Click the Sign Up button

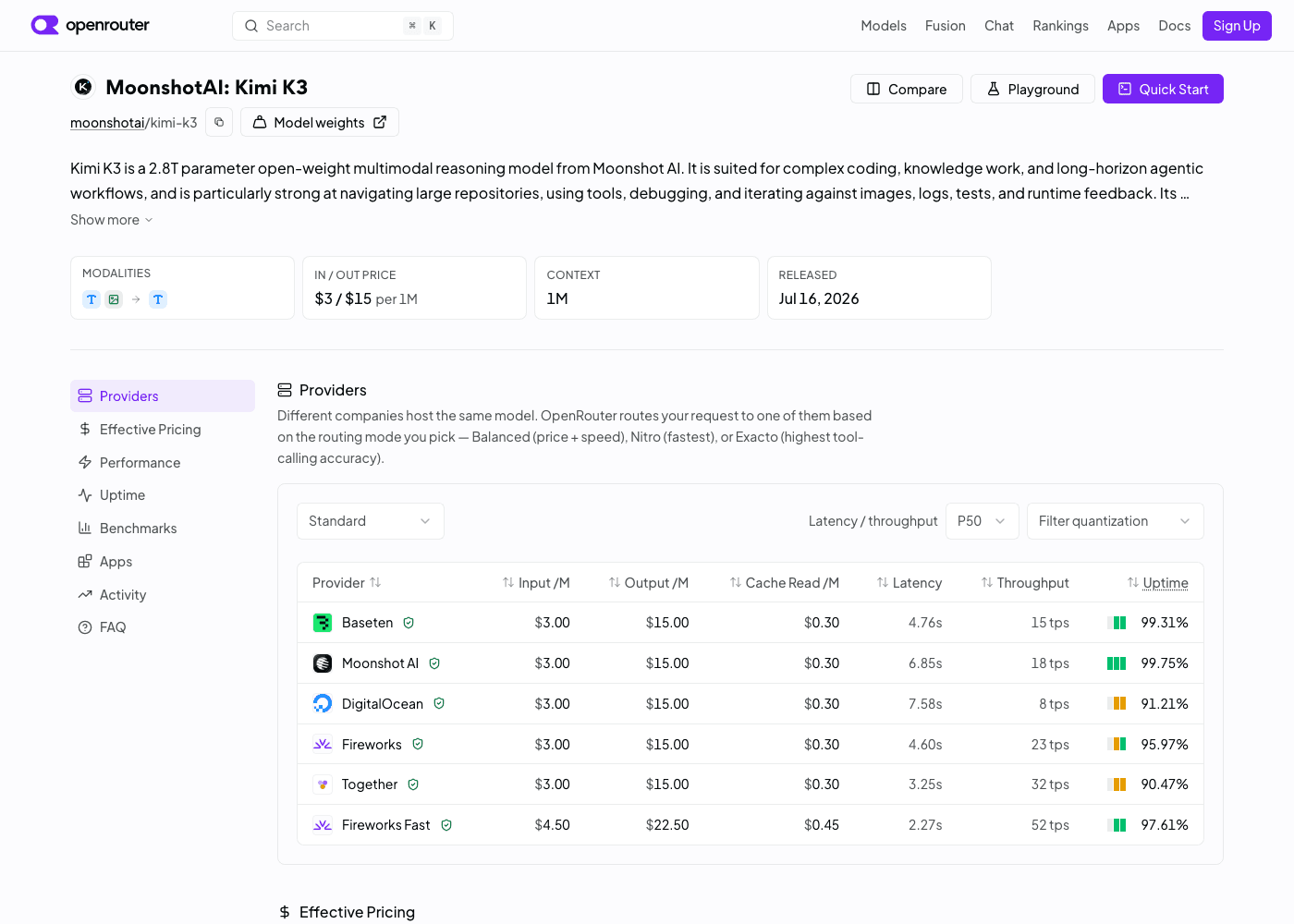tap(1237, 26)
